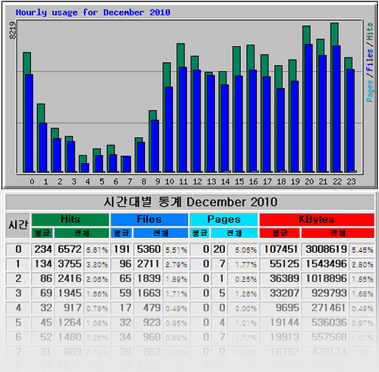The width and height of the screenshot is (379, 372).
Task: Select the green Hits bar top for hour 20
Action: coord(306,35)
